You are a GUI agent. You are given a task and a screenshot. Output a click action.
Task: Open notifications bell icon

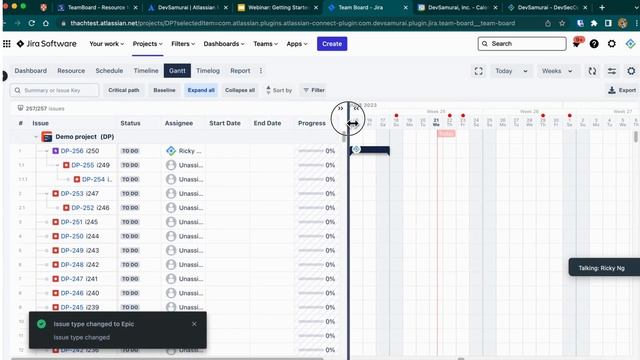click(577, 43)
